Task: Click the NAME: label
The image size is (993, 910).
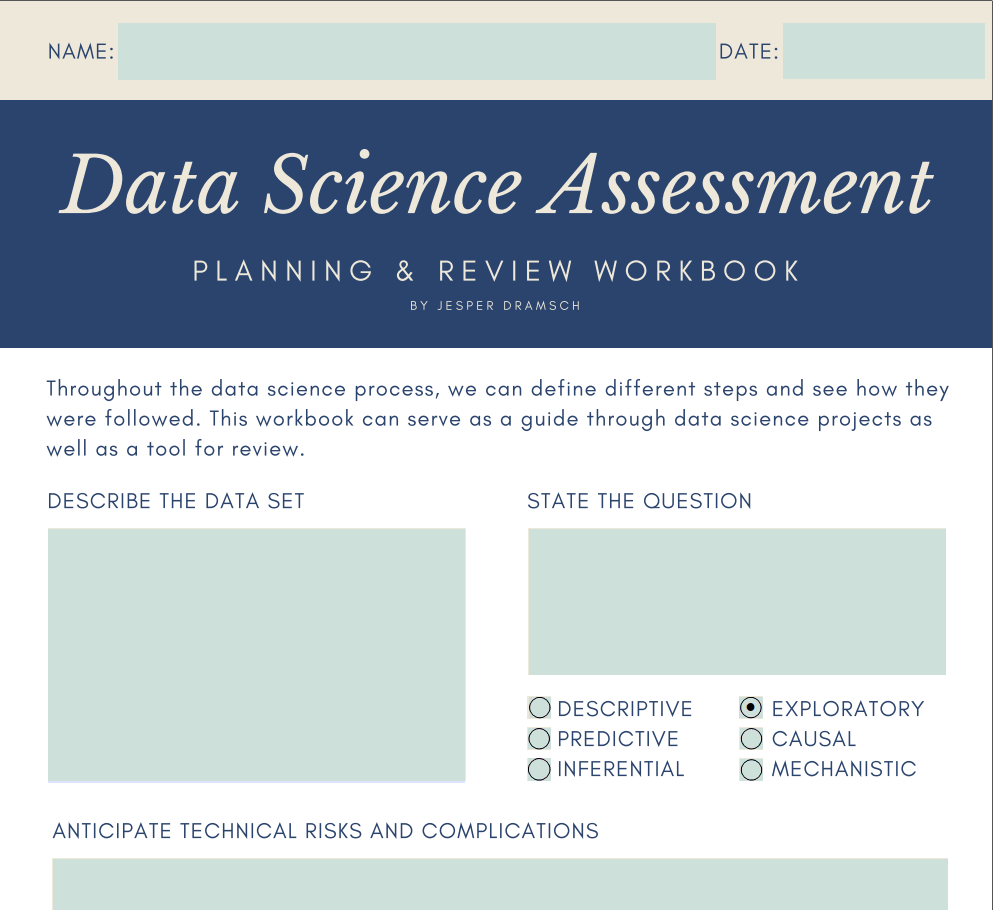Action: (81, 52)
